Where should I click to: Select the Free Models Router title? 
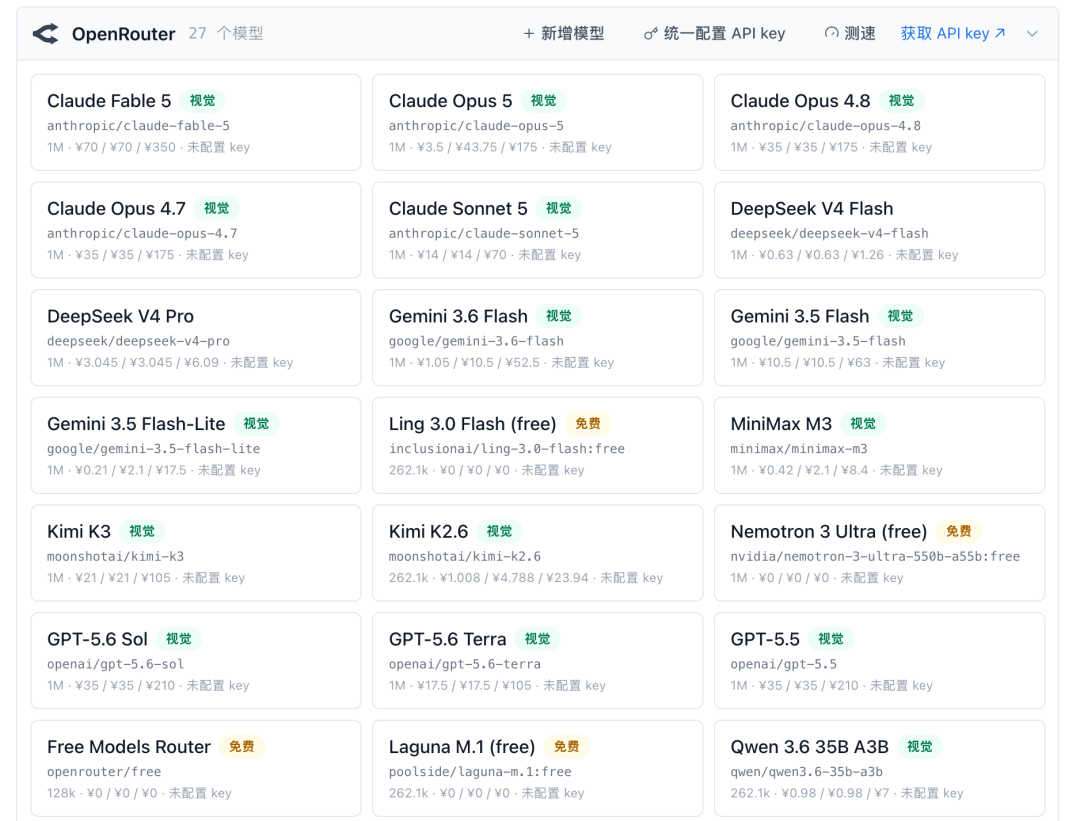click(x=129, y=747)
